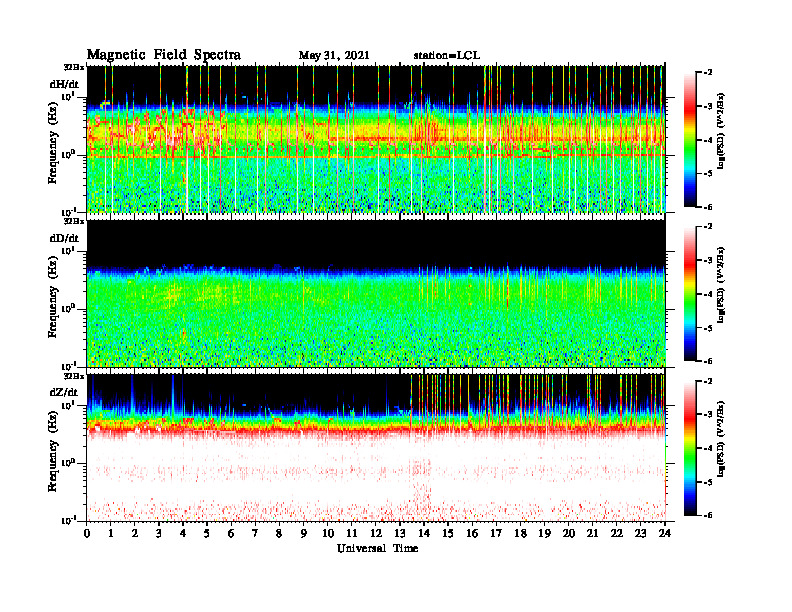Click the "32Hz" label of the dD/dt panel
Viewport: 792px width, 612px height.
(x=73, y=221)
